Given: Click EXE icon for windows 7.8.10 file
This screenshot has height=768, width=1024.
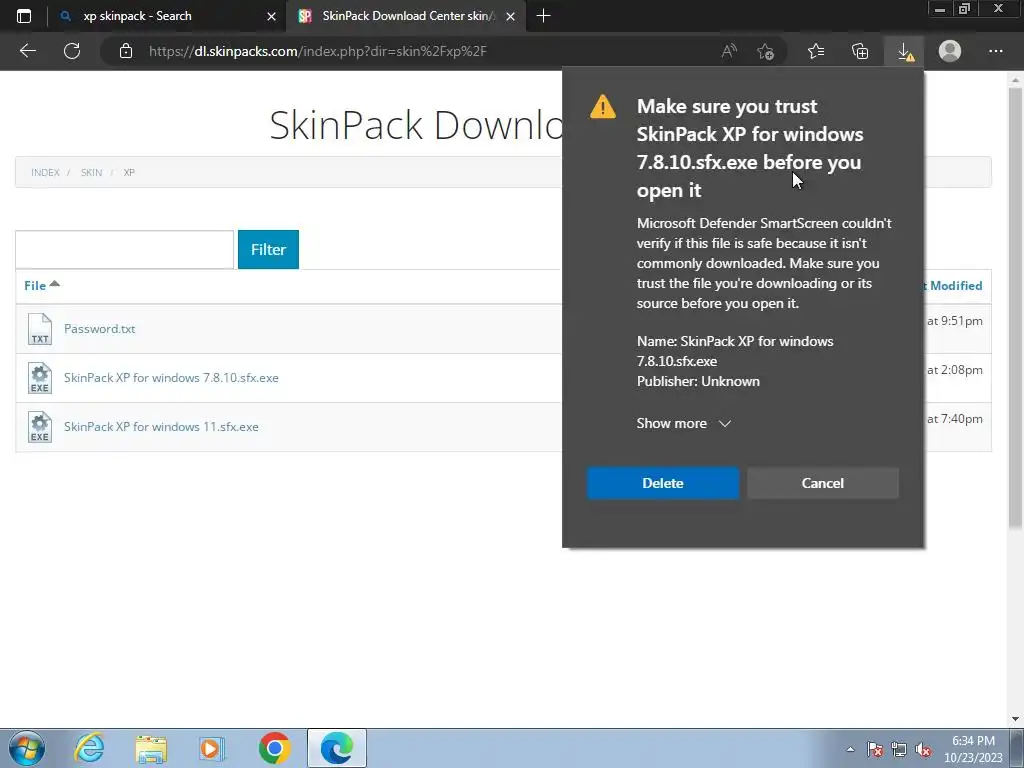Looking at the screenshot, I should click(x=40, y=377).
